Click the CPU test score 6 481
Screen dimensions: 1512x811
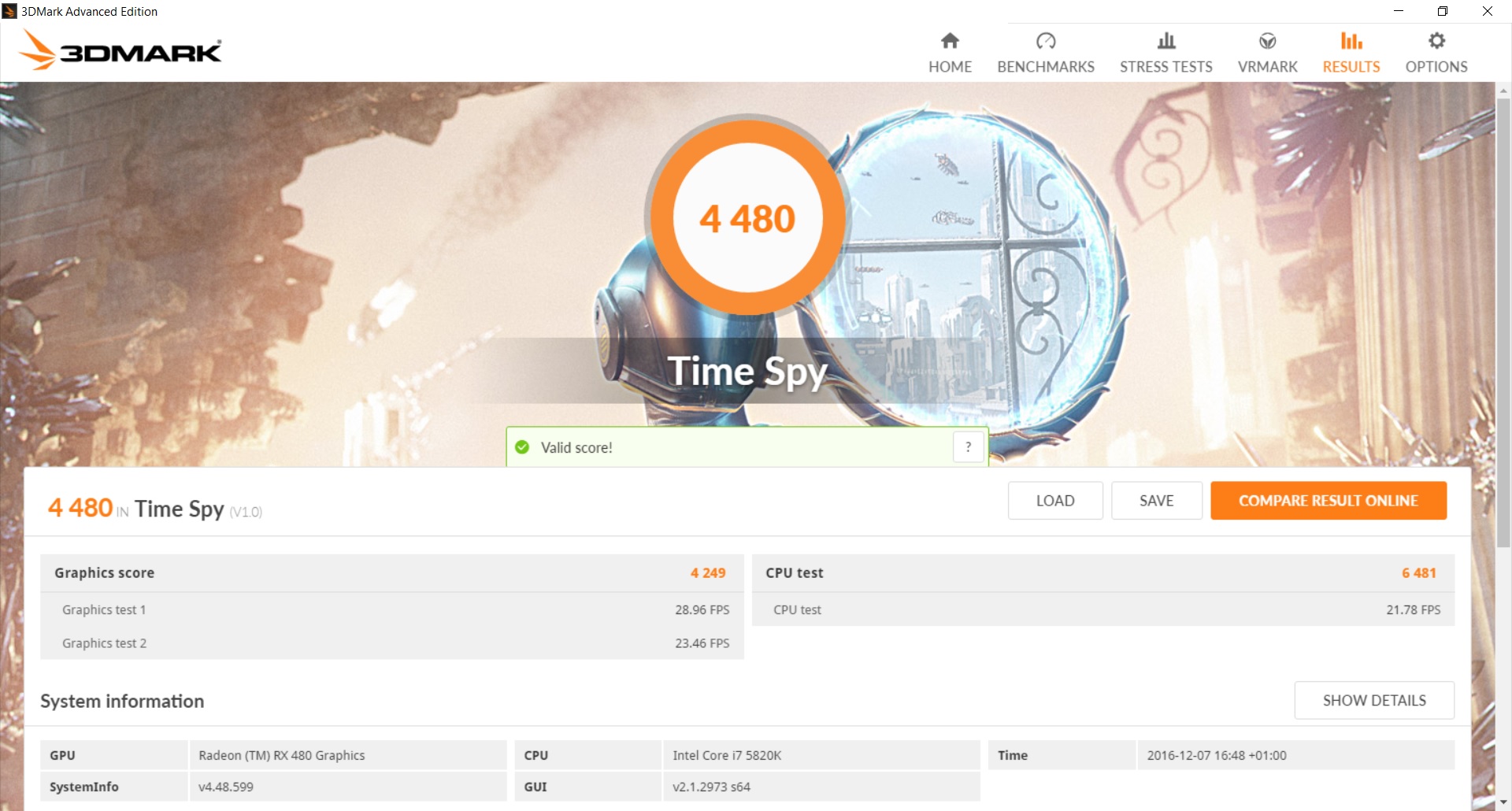click(1419, 573)
